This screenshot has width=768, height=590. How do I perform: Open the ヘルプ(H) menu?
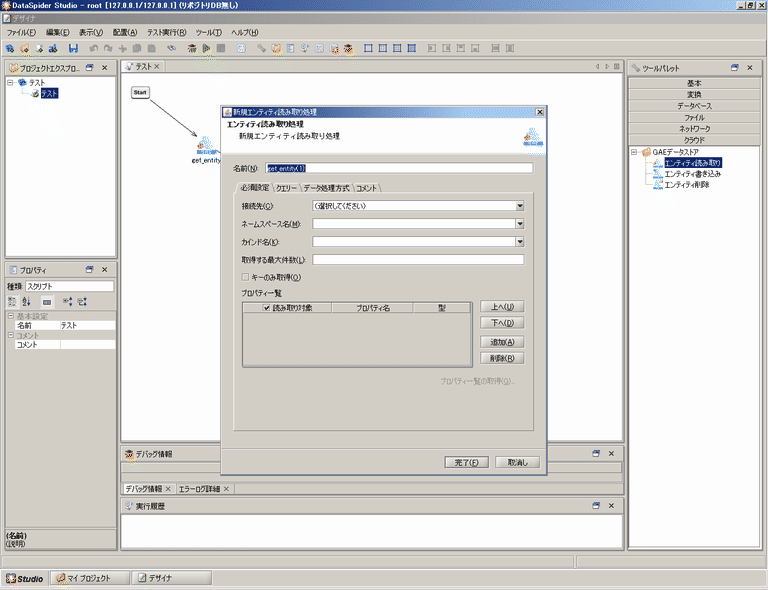pos(244,32)
